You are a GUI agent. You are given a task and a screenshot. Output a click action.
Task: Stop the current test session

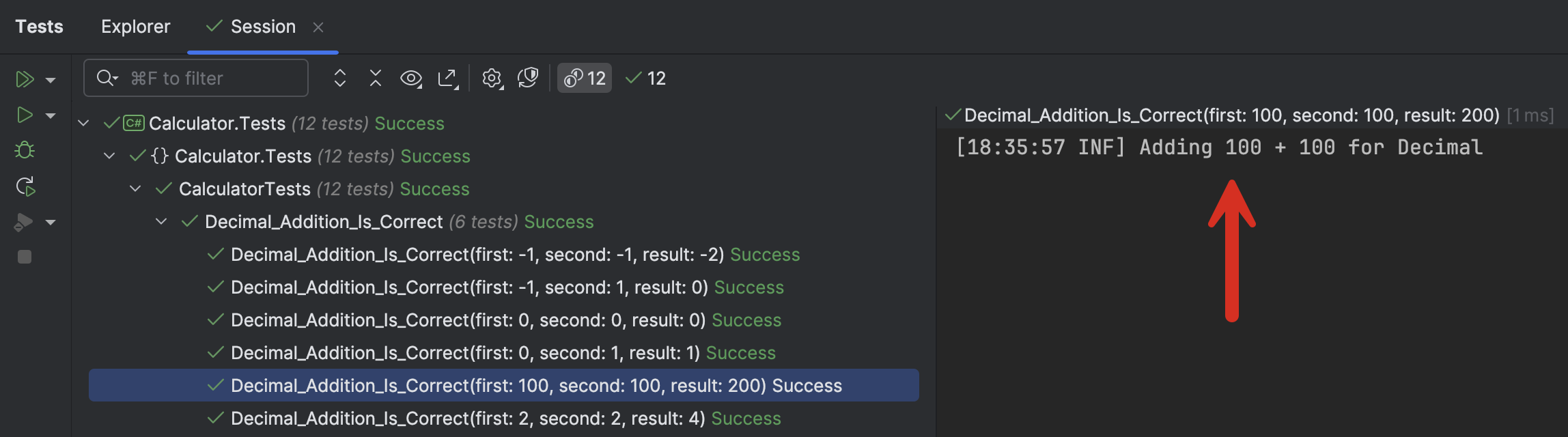[25, 257]
